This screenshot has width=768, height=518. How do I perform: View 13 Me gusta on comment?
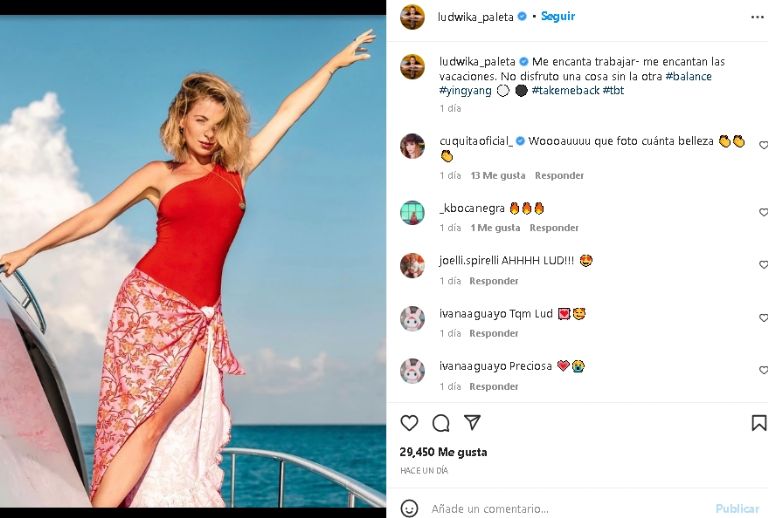point(498,175)
